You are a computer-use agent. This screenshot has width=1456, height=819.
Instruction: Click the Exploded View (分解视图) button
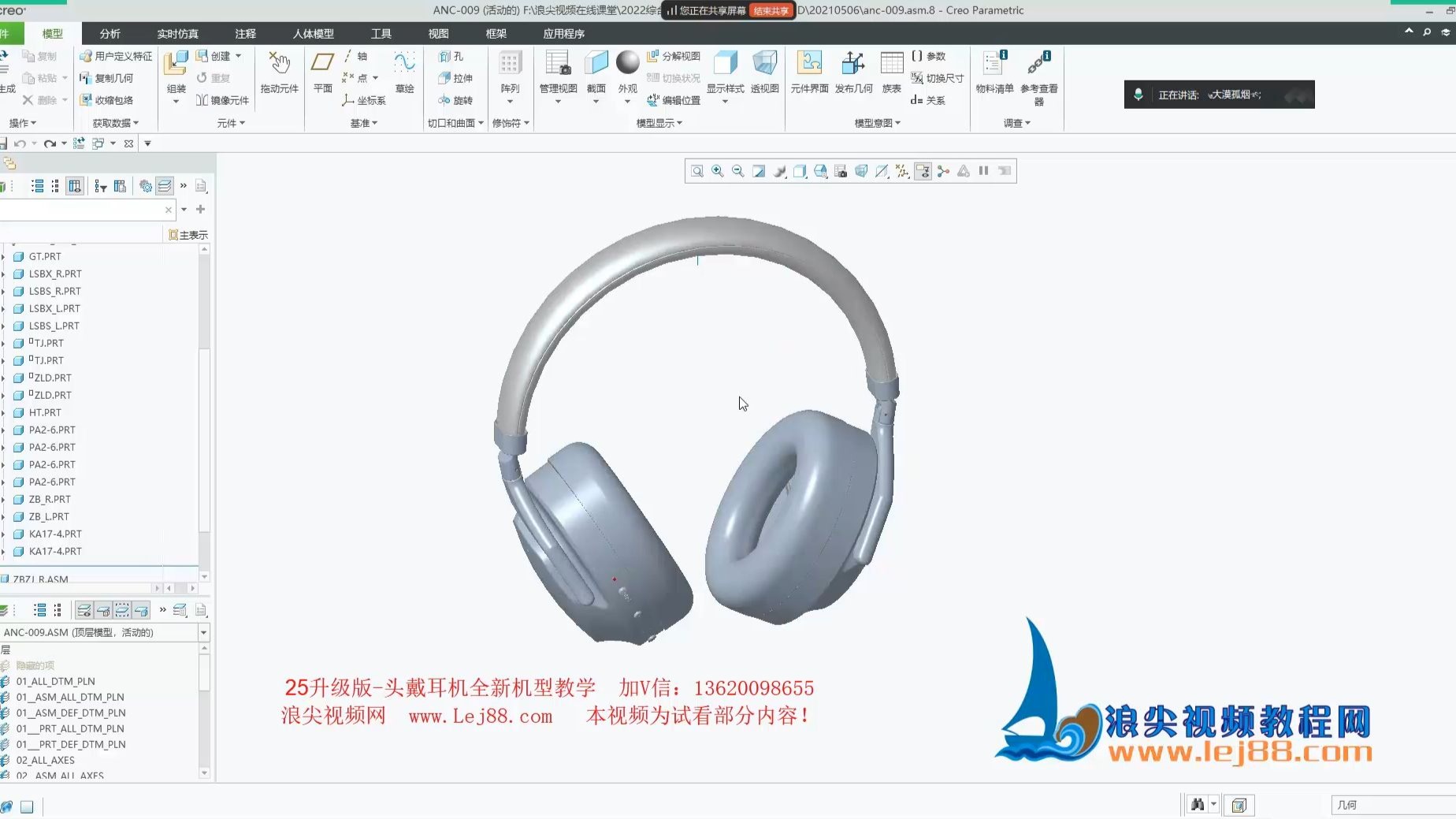674,57
